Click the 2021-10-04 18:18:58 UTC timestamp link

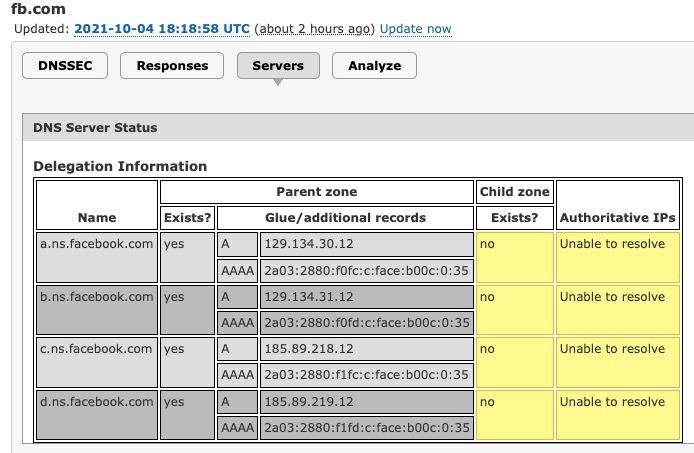(x=162, y=29)
